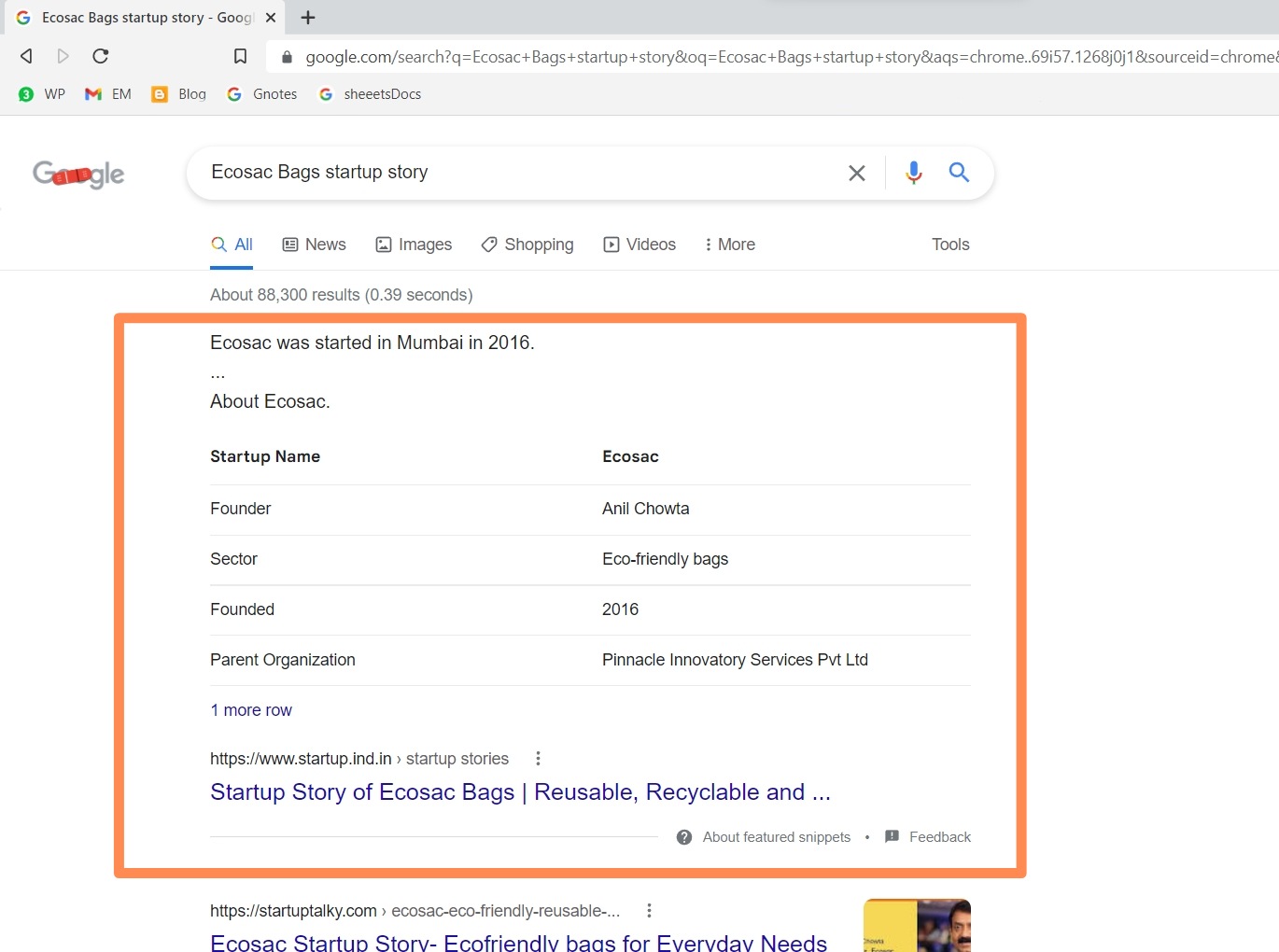Open the More search options menu
This screenshot has width=1279, height=952.
coord(729,245)
